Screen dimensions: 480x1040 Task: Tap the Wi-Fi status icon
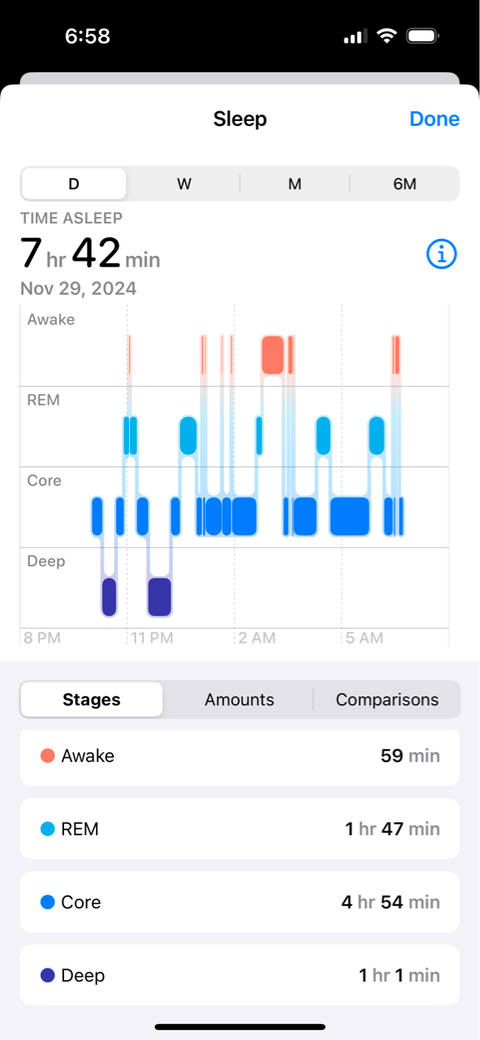386,36
